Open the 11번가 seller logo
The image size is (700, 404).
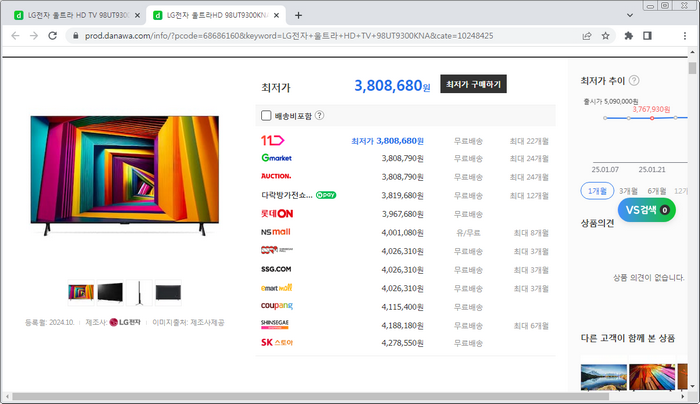tap(272, 141)
